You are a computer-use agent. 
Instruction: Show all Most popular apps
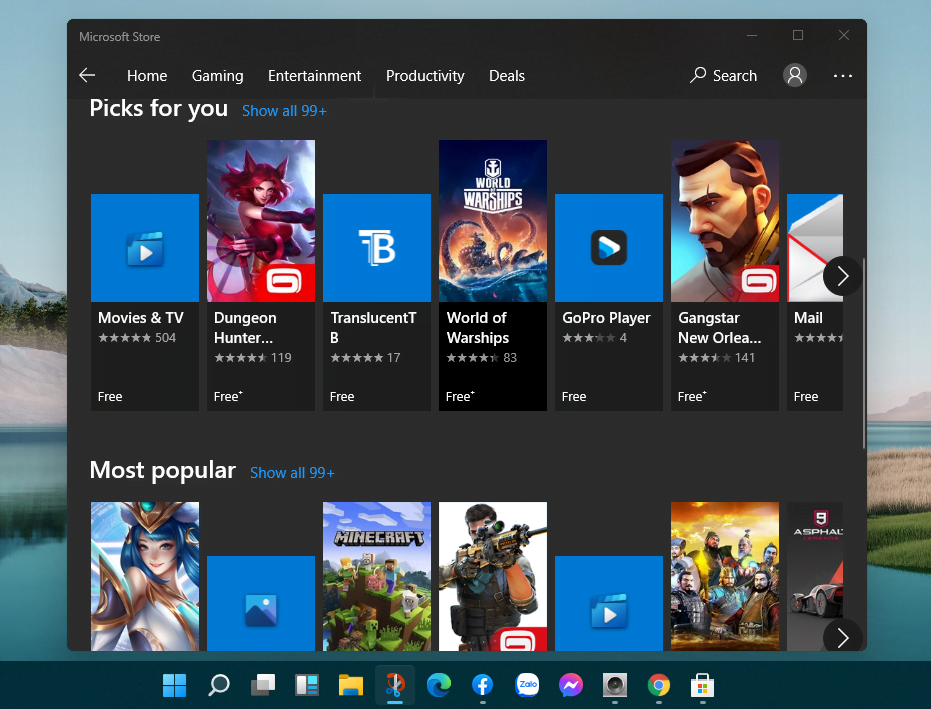tap(292, 473)
